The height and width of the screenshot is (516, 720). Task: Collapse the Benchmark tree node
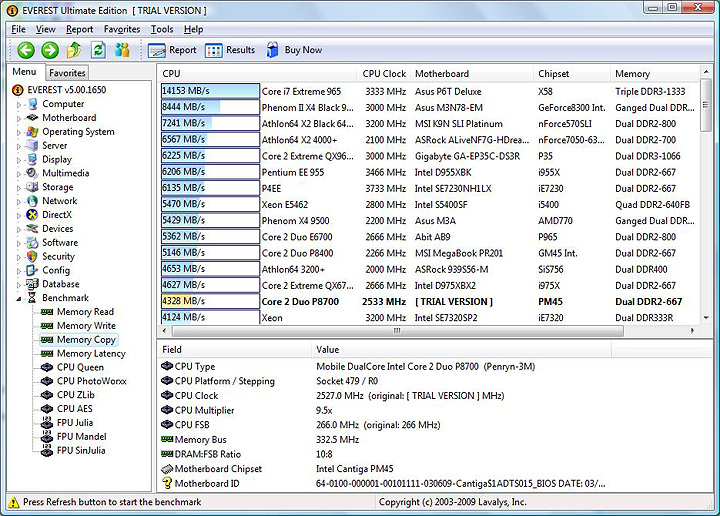(x=19, y=298)
